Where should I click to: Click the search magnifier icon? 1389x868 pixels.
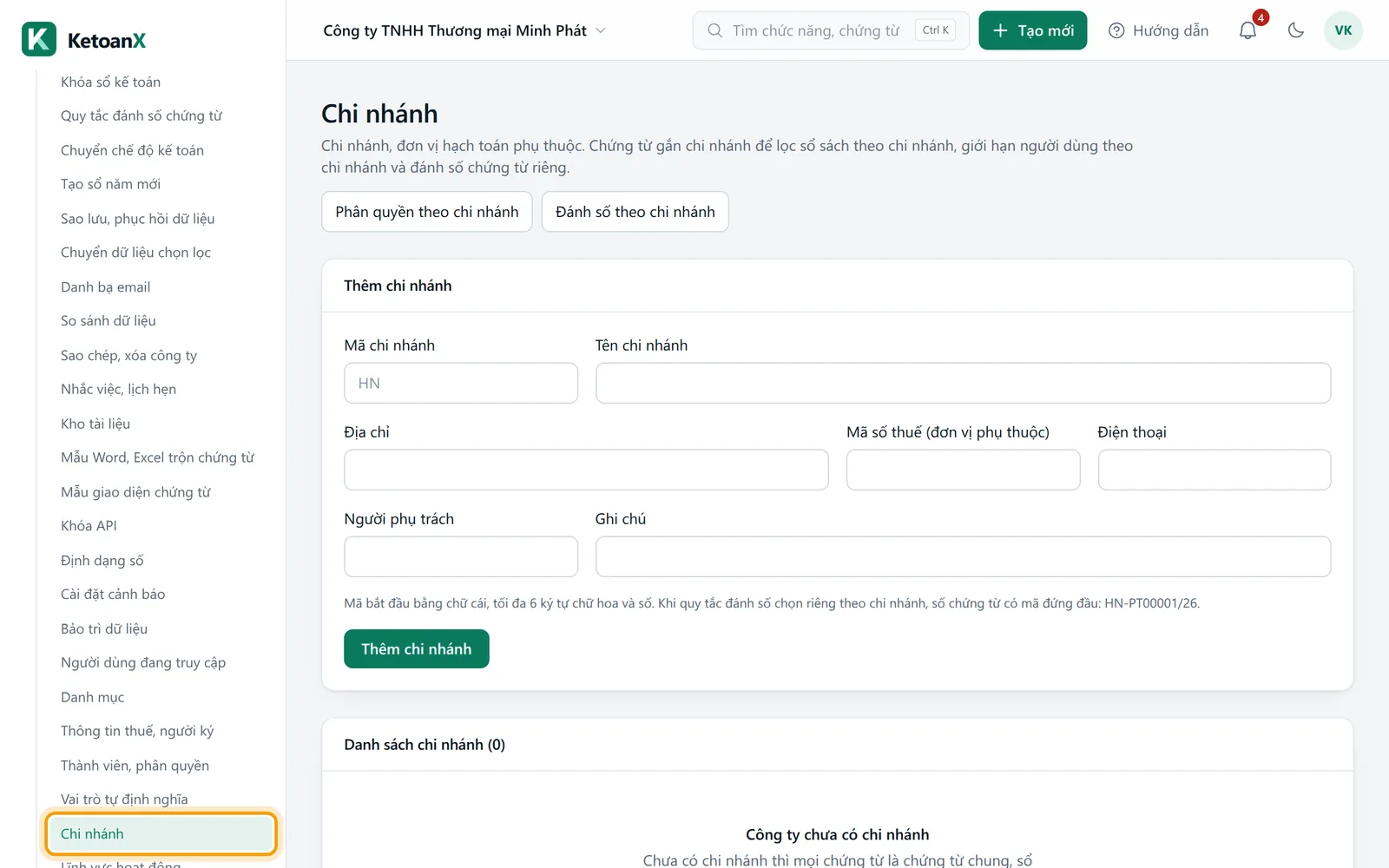pos(714,30)
